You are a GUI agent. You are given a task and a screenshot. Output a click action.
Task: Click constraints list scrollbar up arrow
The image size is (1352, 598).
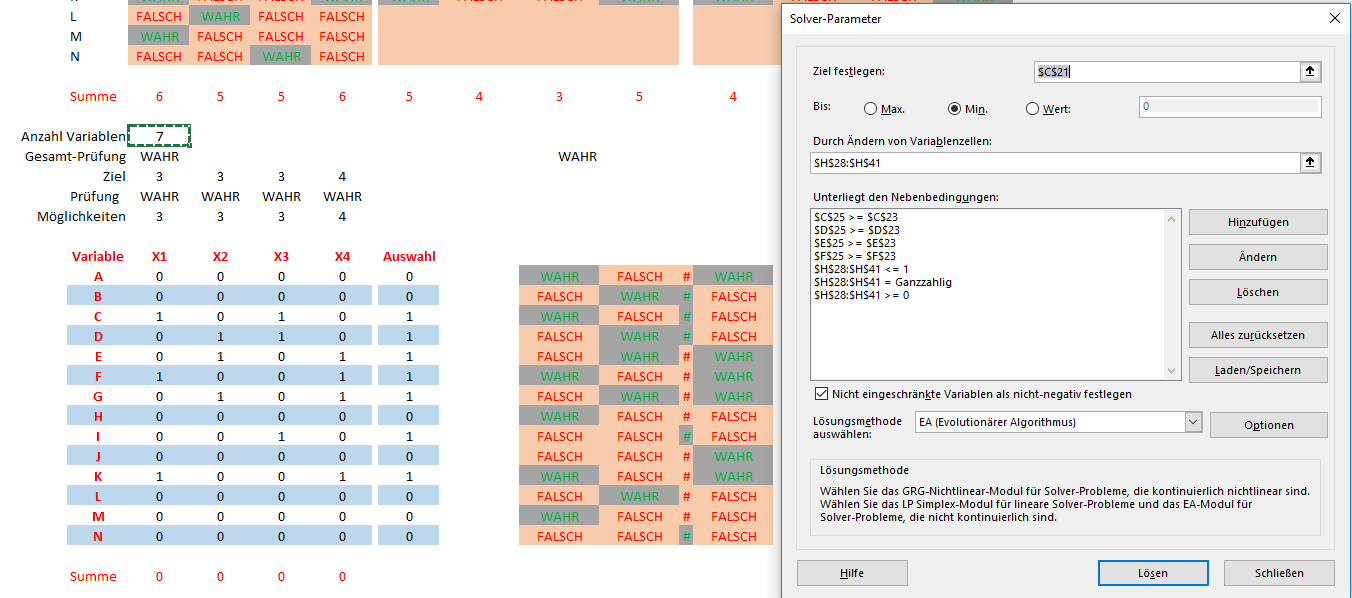pos(1174,217)
